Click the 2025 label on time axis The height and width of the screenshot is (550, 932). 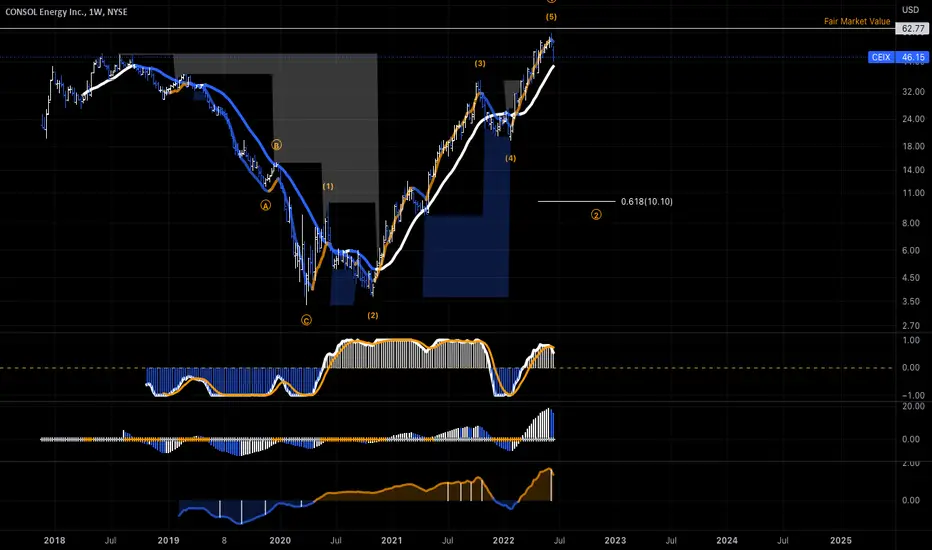click(x=840, y=540)
